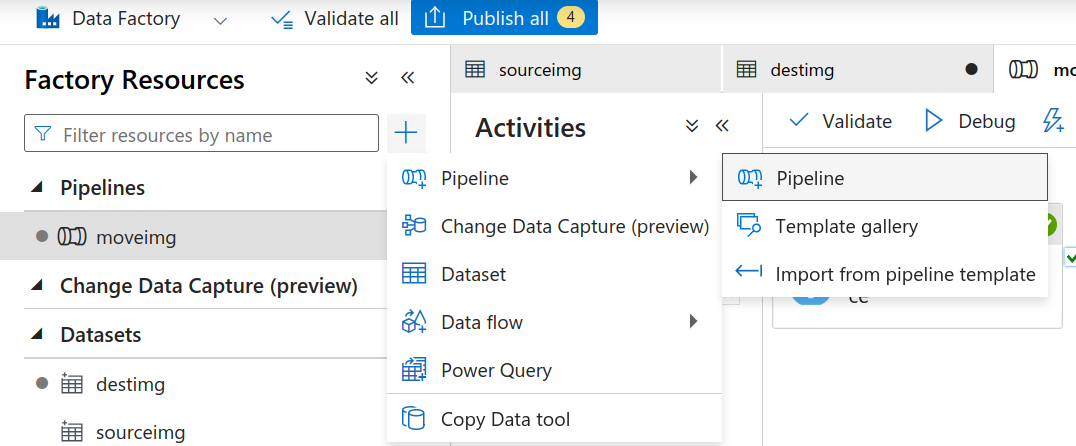Choose Change Data Capture (preview) from menu

click(x=554, y=226)
